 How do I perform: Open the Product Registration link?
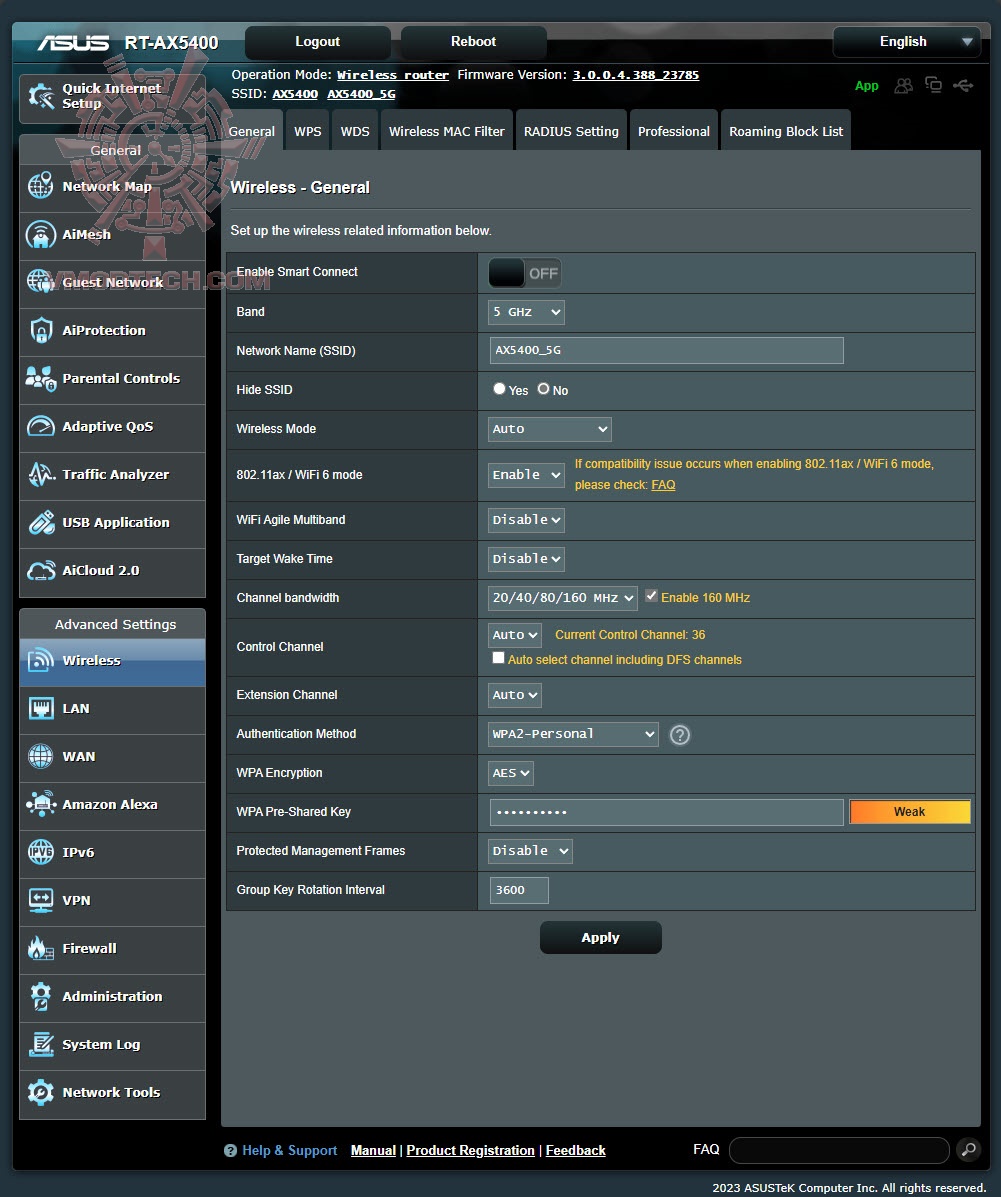tap(470, 1150)
